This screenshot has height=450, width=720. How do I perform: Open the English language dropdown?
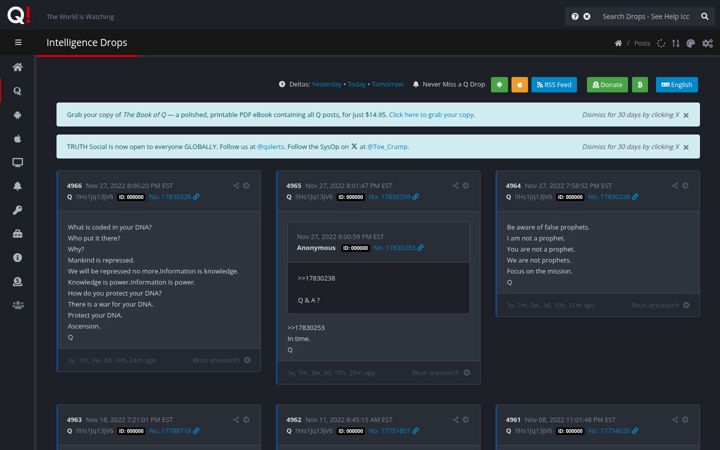click(676, 84)
